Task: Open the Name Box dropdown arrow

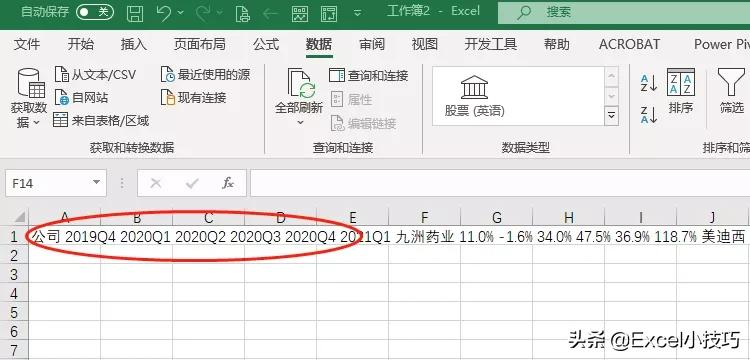Action: coord(96,183)
